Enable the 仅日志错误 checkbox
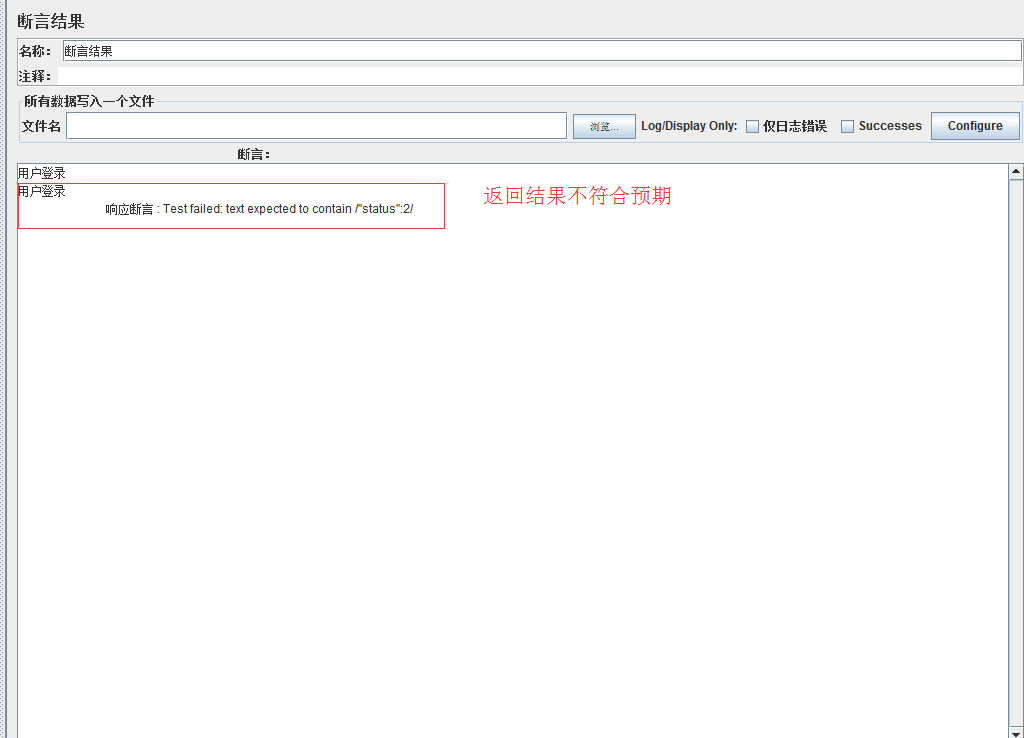The height and width of the screenshot is (738, 1024). pos(752,126)
